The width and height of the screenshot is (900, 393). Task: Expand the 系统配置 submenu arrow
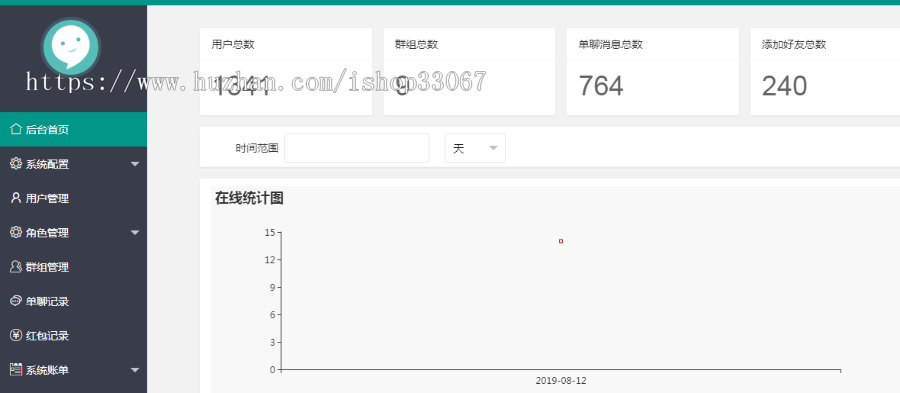pos(135,164)
